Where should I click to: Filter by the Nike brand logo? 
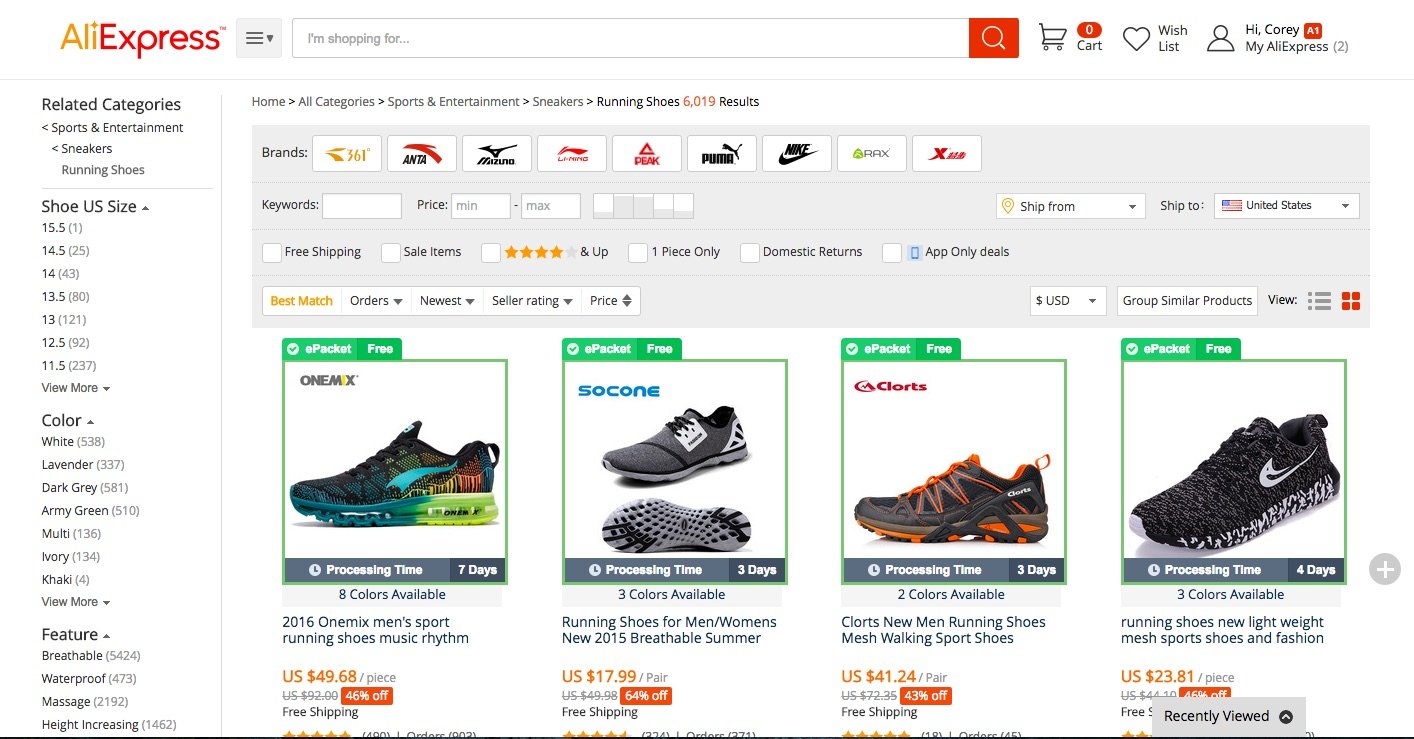pos(797,153)
